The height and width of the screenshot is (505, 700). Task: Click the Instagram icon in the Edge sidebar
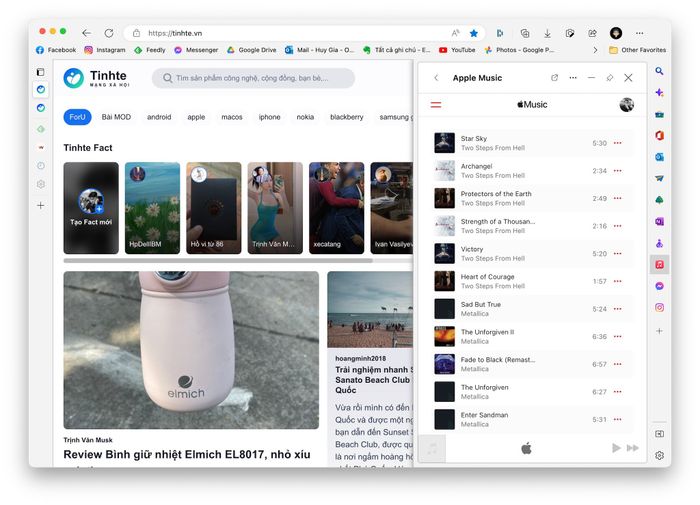coord(660,307)
